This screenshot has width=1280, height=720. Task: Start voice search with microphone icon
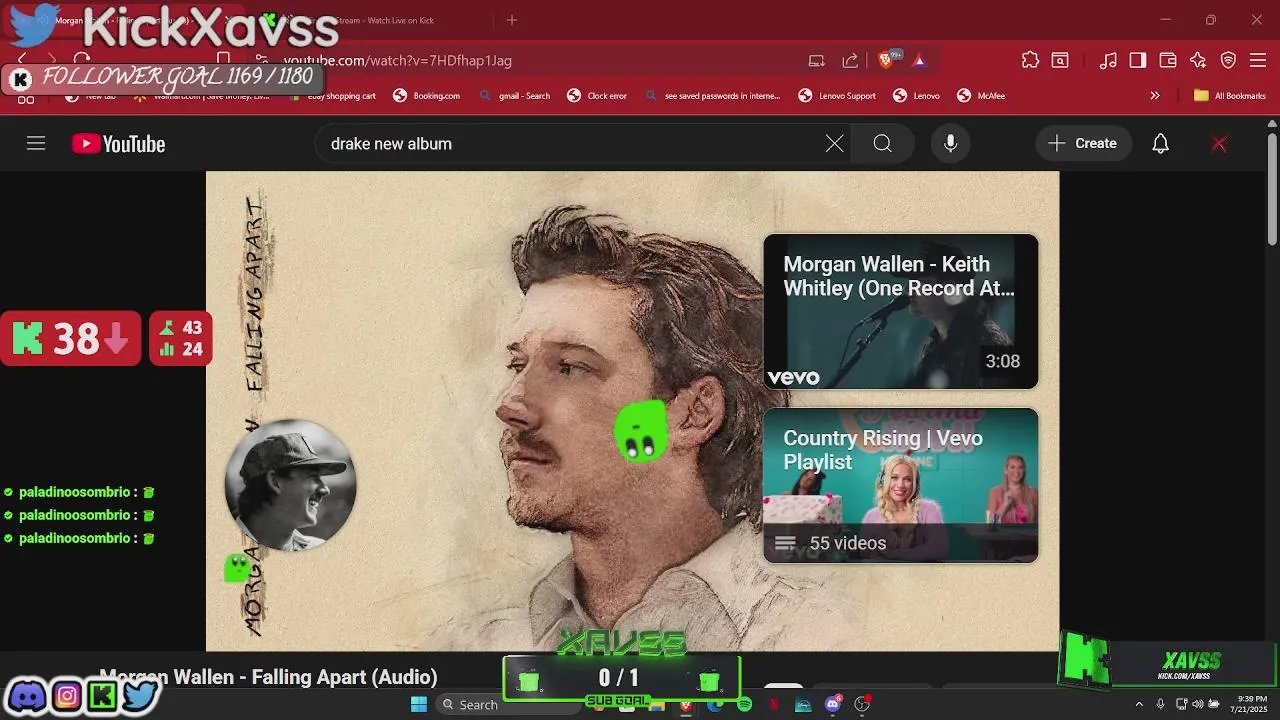[950, 144]
